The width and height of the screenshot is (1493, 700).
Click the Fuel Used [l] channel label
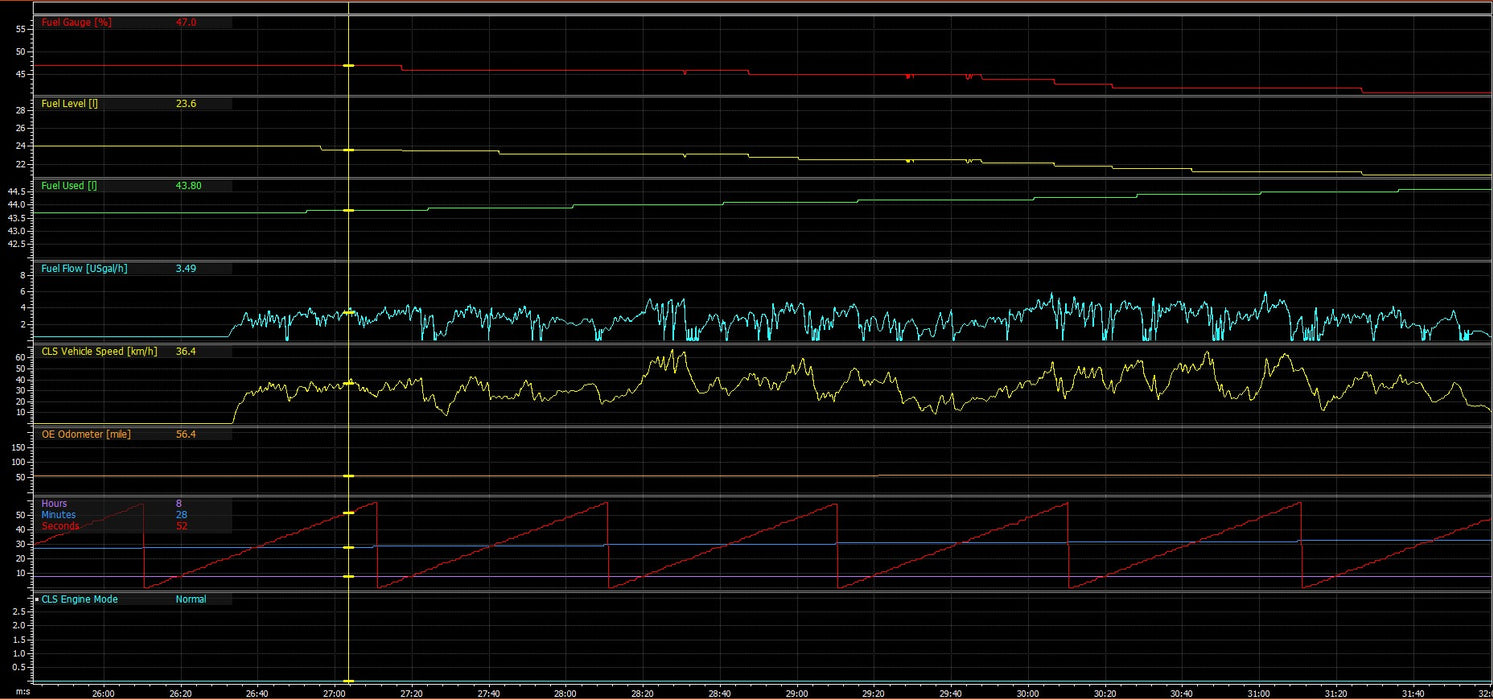pyautogui.click(x=69, y=186)
